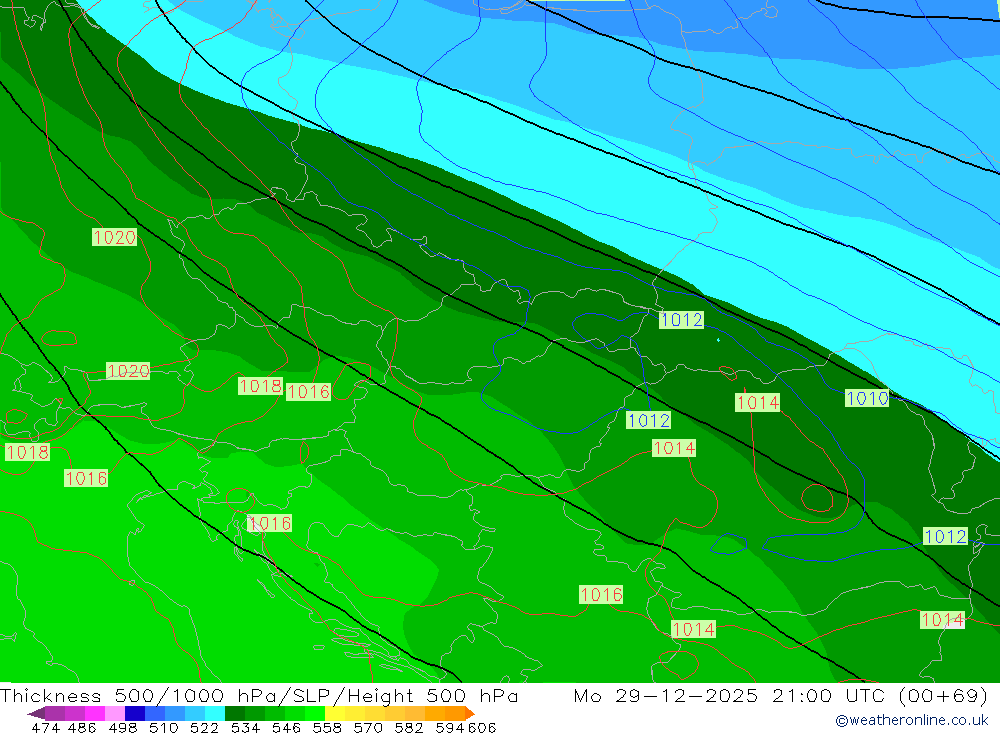Click the legend value 558
Screen dimensions: 1000x733
click(x=327, y=727)
